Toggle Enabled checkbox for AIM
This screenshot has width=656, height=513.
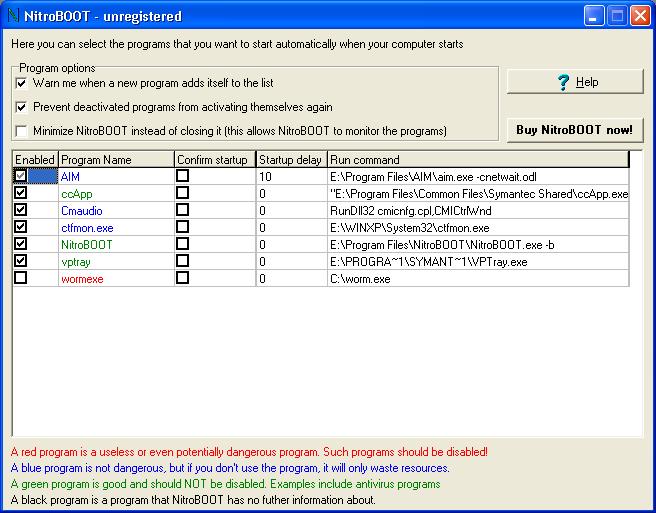coord(20,176)
